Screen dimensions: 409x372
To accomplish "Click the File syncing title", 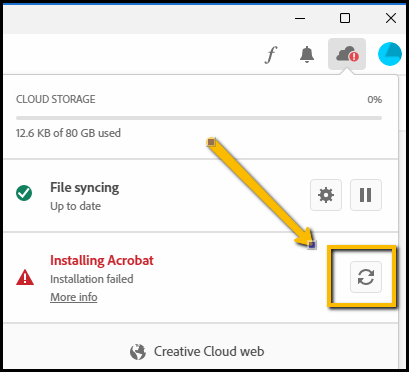I will point(85,188).
